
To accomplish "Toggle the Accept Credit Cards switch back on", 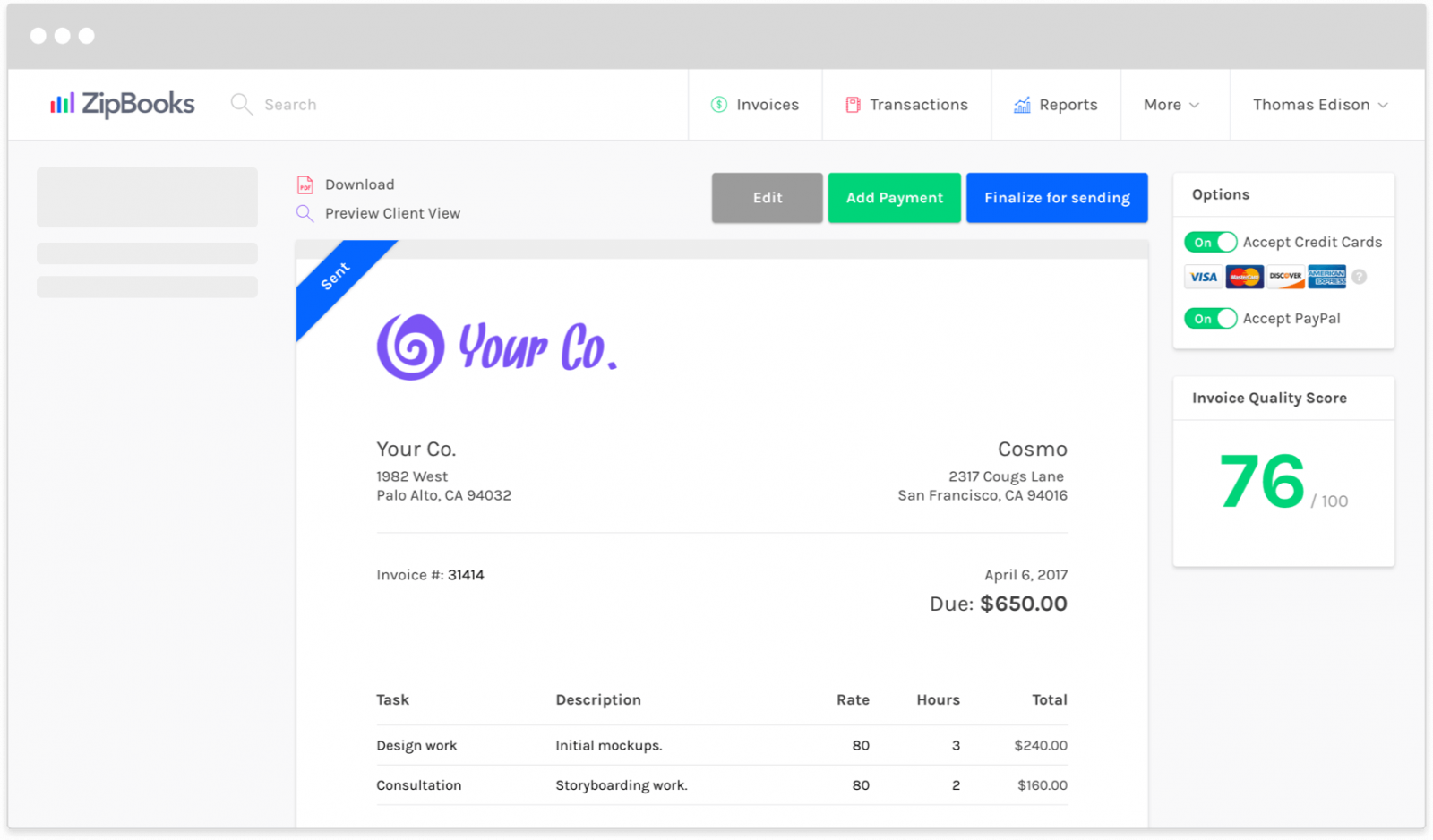I will coord(1210,242).
